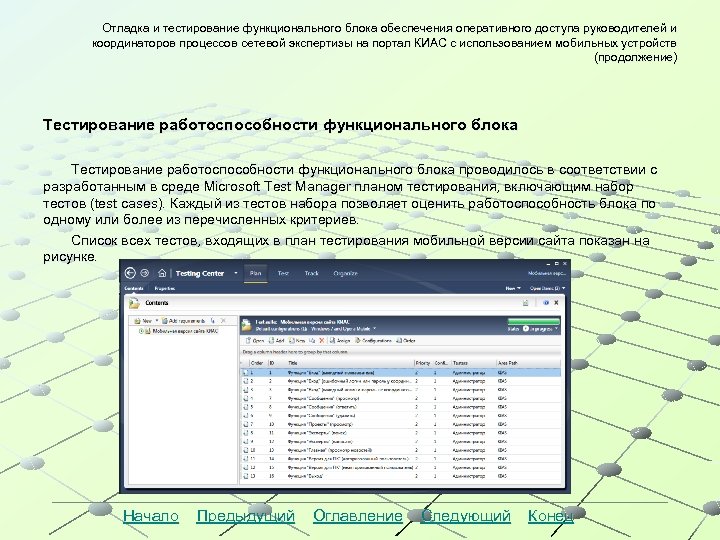The width and height of the screenshot is (720, 540).
Task: Select the last test case, order 13
Action: pyautogui.click(x=401, y=476)
